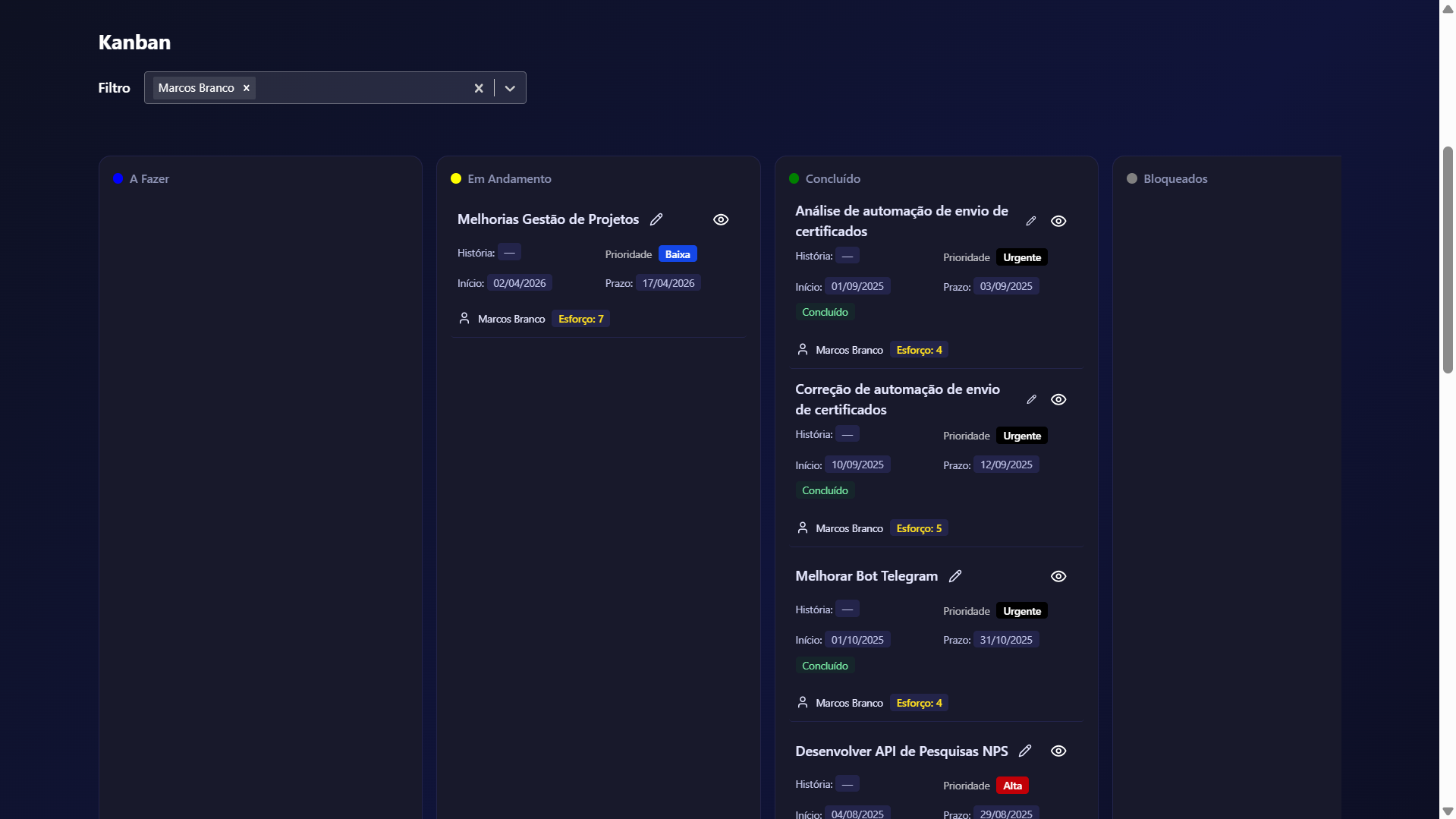Image resolution: width=1456 pixels, height=819 pixels.
Task: View Análise de automação de envio card
Action: [x=1058, y=221]
